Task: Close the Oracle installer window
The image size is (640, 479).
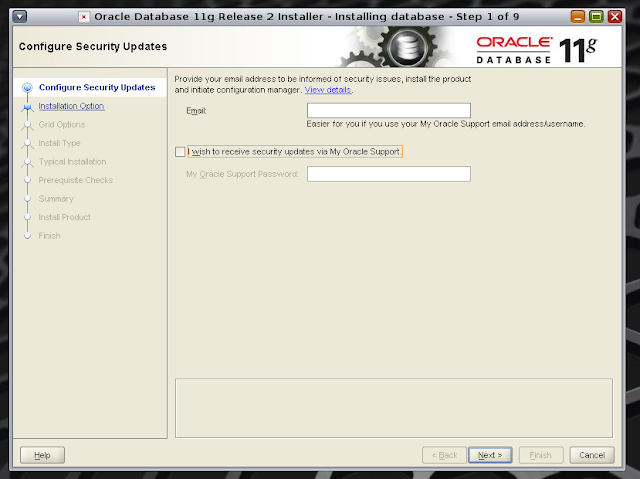Action: (x=615, y=17)
